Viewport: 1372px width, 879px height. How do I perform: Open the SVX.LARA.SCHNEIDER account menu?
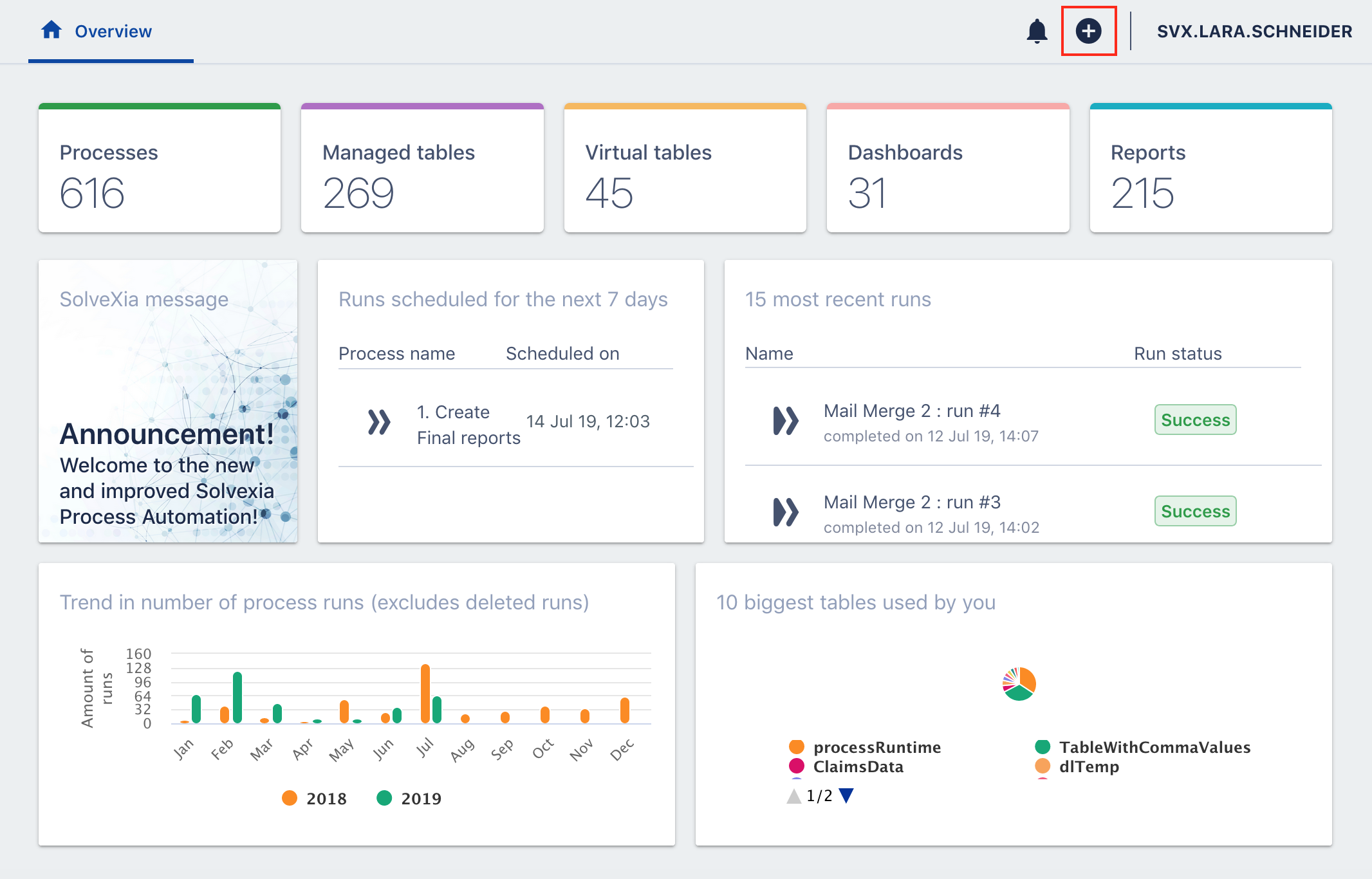tap(1254, 30)
